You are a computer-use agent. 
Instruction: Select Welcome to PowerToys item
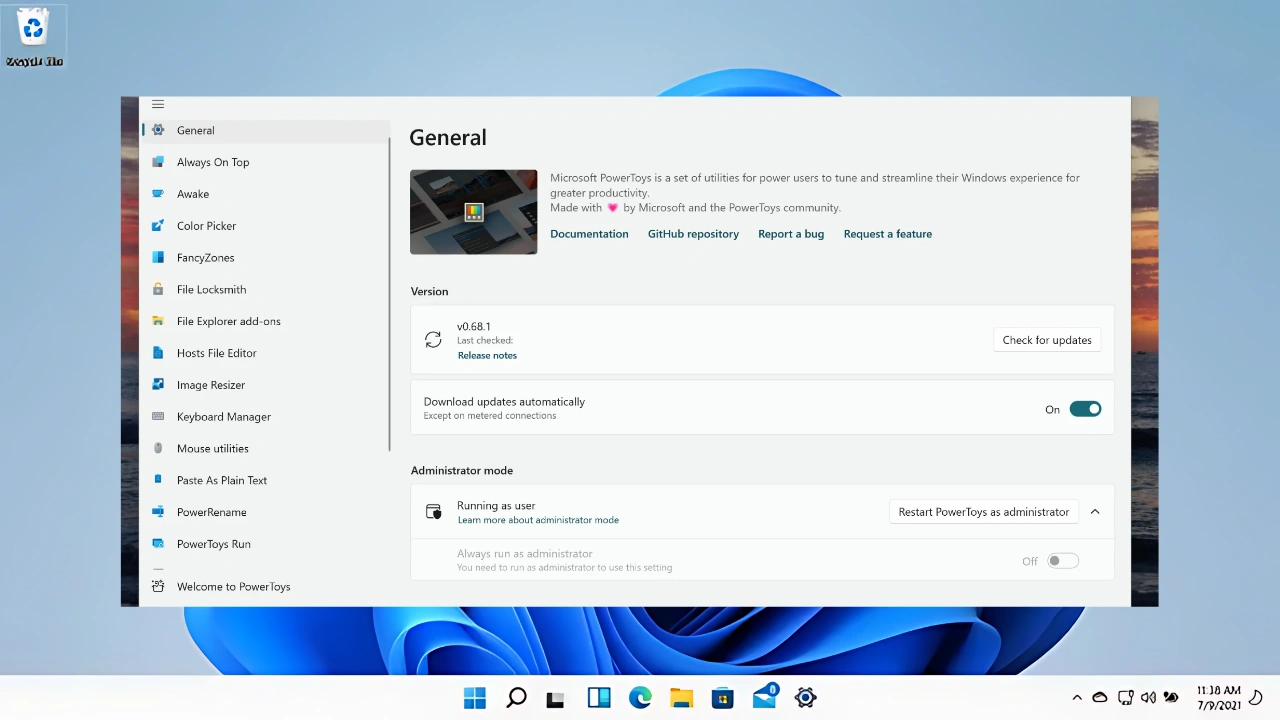click(x=265, y=587)
